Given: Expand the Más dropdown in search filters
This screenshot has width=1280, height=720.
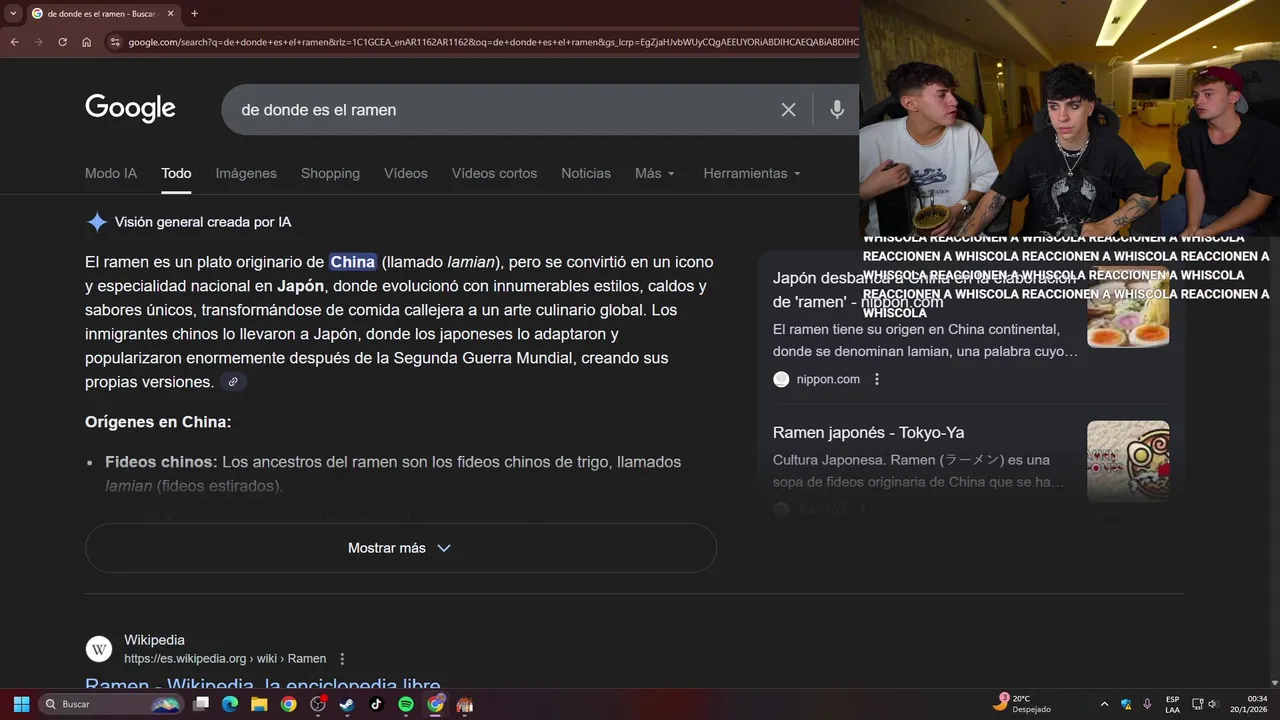Looking at the screenshot, I should click(655, 173).
